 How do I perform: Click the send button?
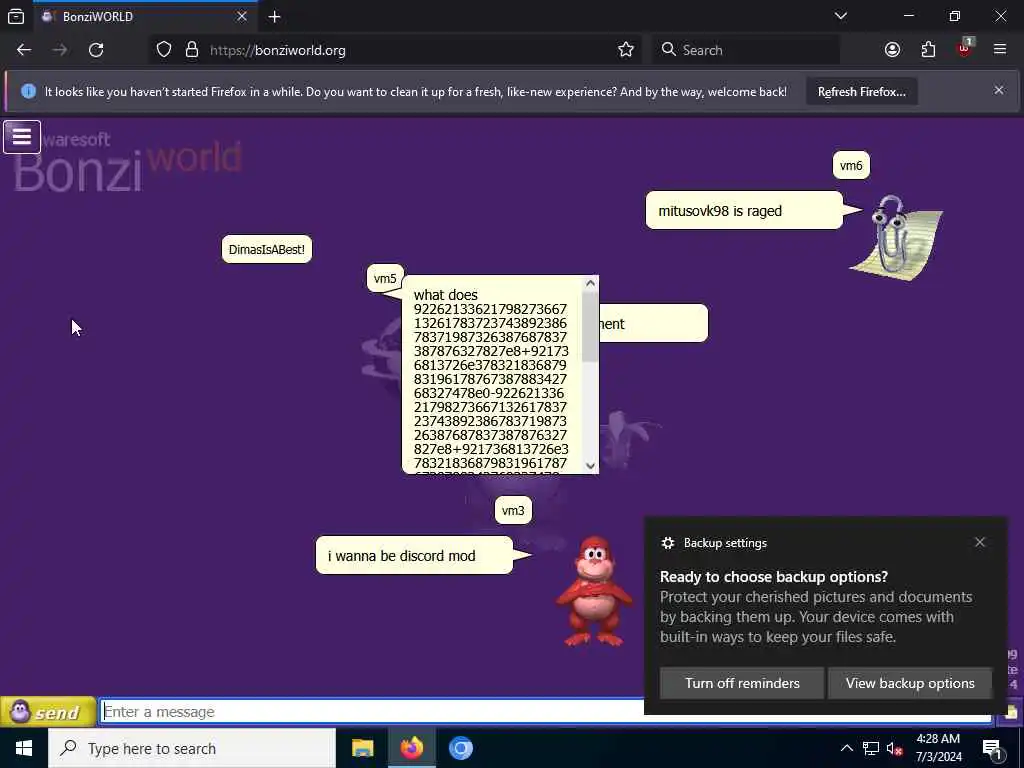(x=48, y=712)
